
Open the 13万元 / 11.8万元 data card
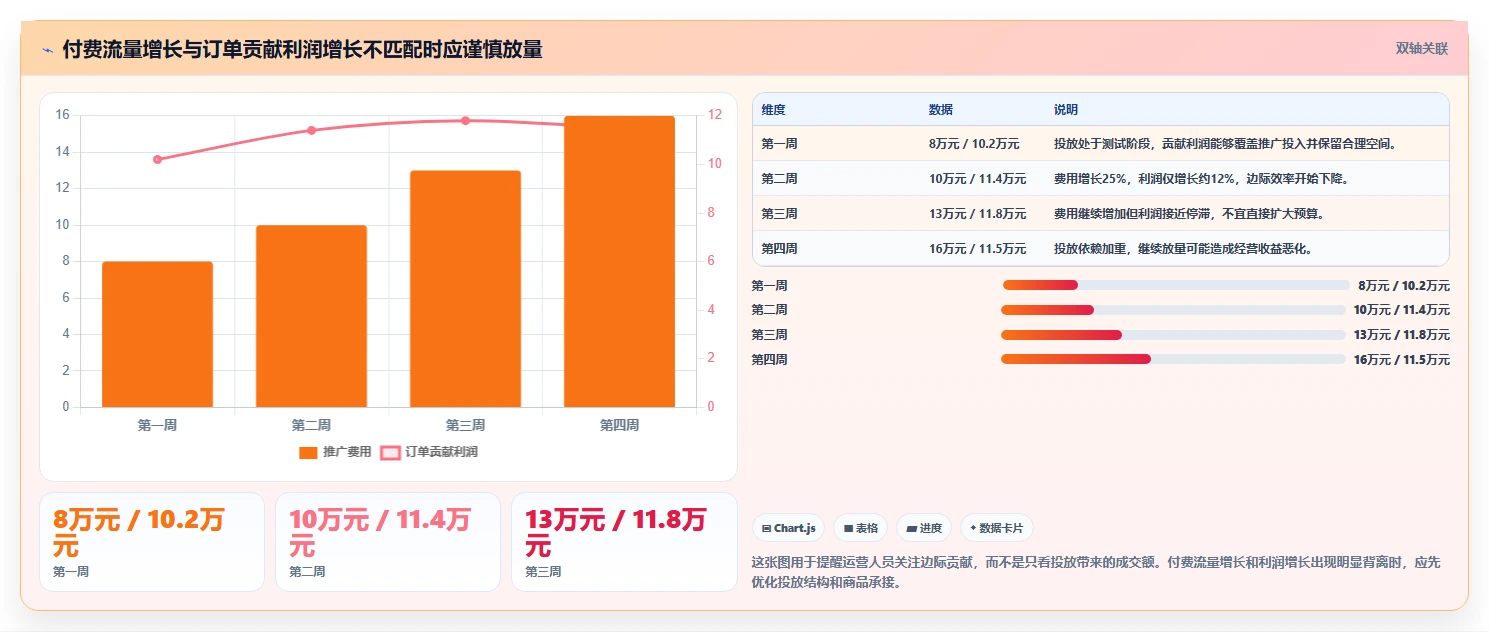click(624, 542)
